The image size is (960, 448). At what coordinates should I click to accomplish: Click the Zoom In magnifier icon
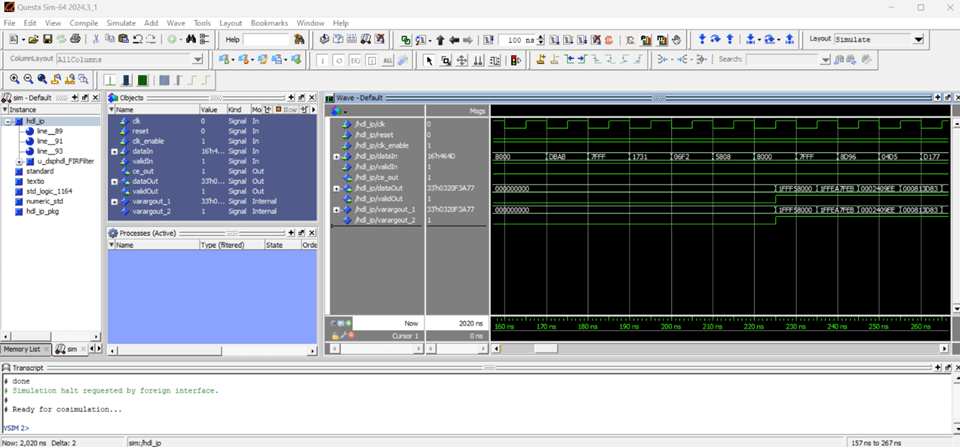click(x=15, y=79)
